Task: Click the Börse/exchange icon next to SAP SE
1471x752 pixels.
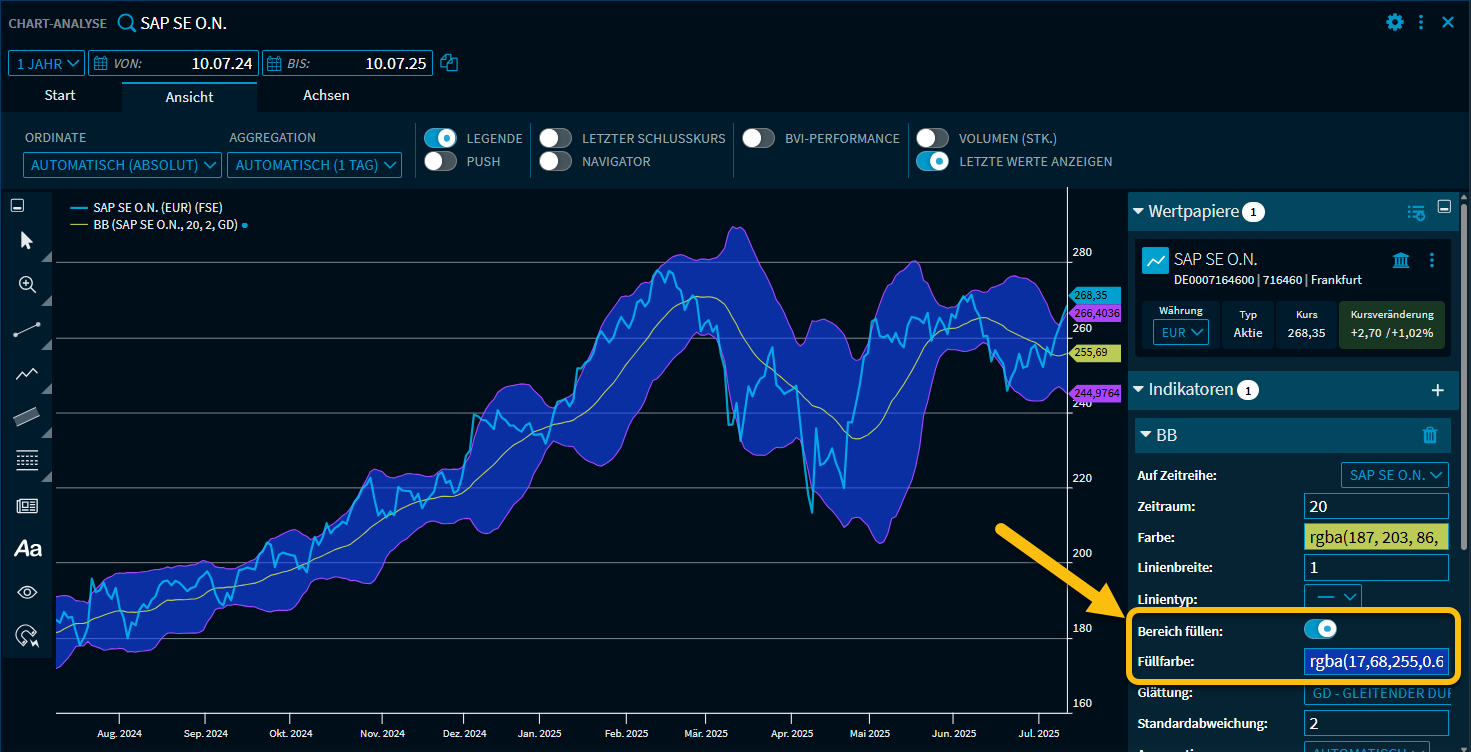Action: coord(1400,259)
